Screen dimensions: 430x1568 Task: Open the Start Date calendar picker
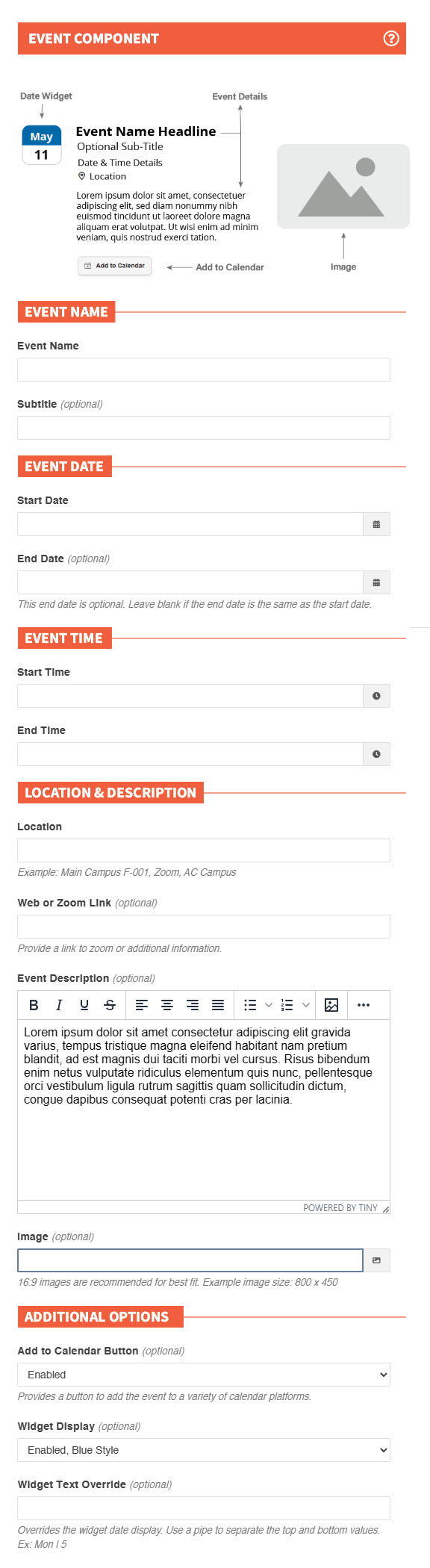tap(376, 524)
